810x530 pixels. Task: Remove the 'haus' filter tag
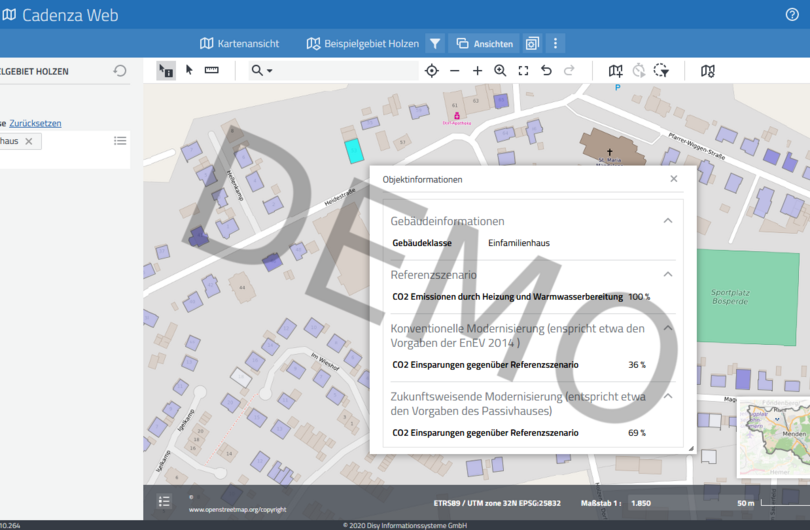pos(29,141)
